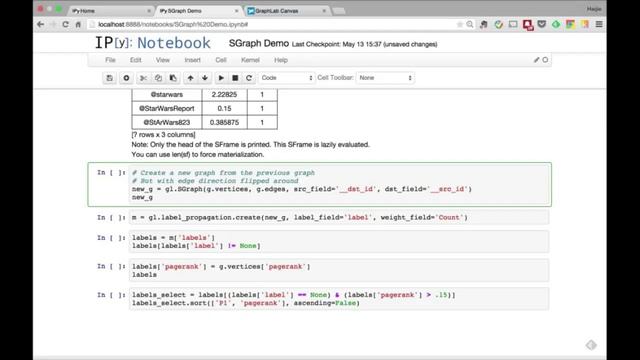Click the labels = m['labels'] code cell

click(x=339, y=242)
